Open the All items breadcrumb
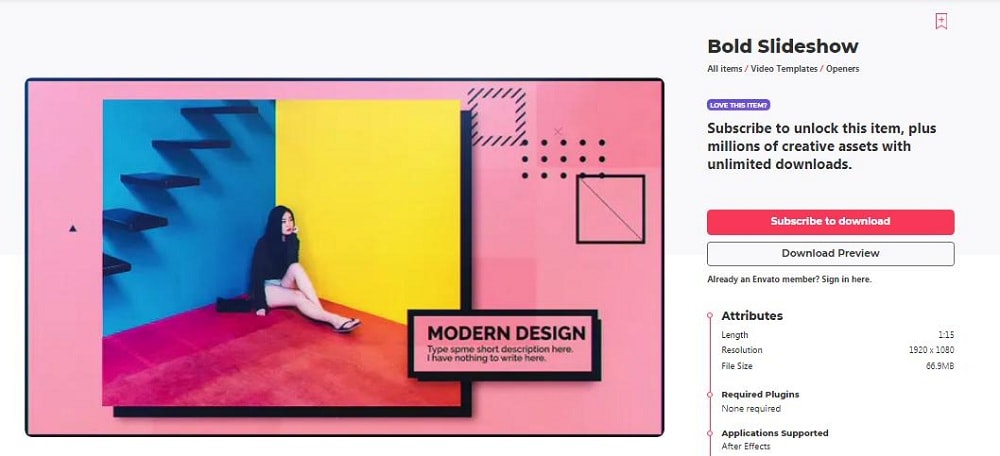The image size is (1000, 456). (724, 69)
